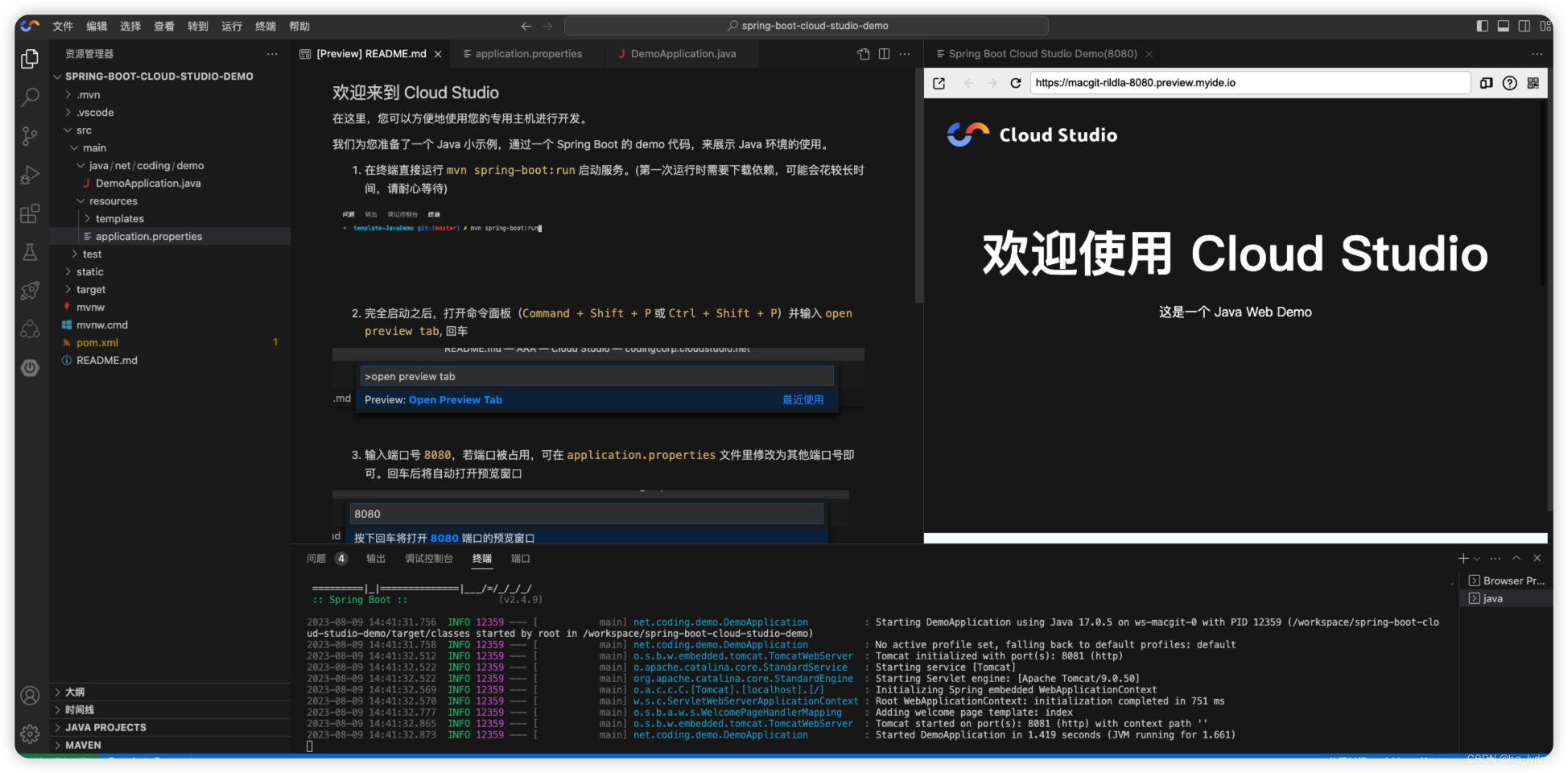Click the README preview vertical scrollbar
The height and width of the screenshot is (773, 1568).
pyautogui.click(x=919, y=185)
